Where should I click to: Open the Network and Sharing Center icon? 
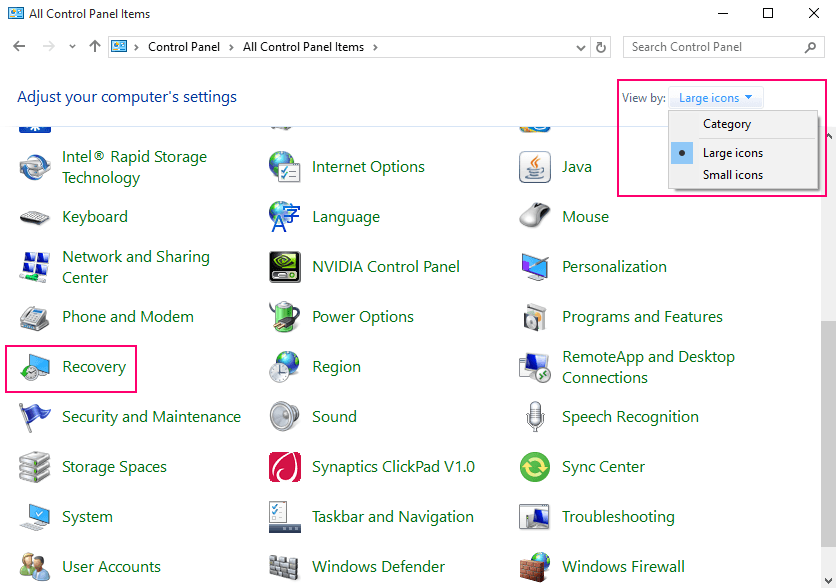[x=35, y=267]
